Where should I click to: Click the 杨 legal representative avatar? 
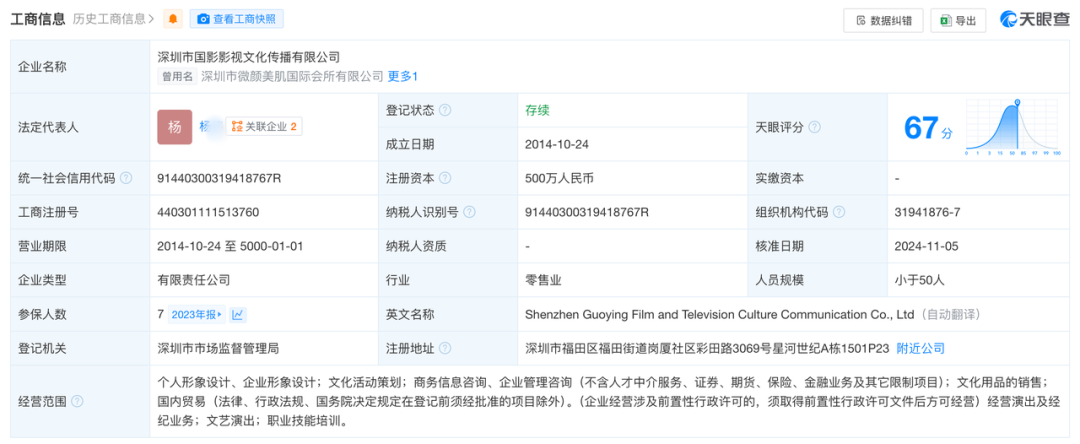174,127
